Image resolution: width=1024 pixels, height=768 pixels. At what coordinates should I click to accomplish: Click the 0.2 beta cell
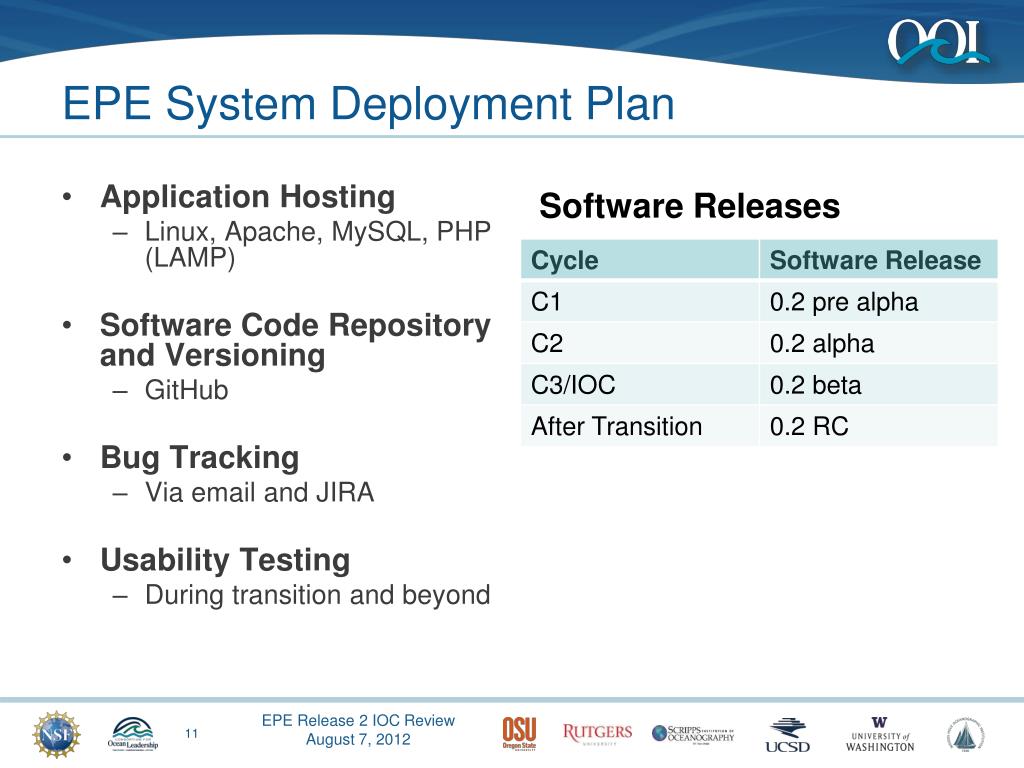pyautogui.click(x=878, y=385)
